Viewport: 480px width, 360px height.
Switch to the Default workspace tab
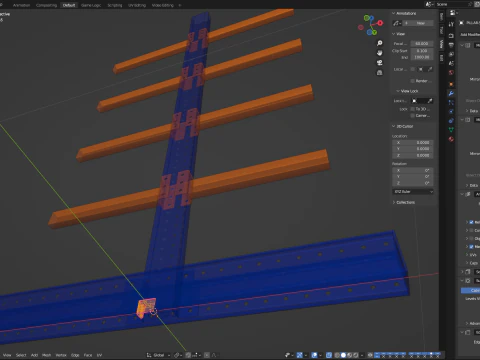(69, 5)
